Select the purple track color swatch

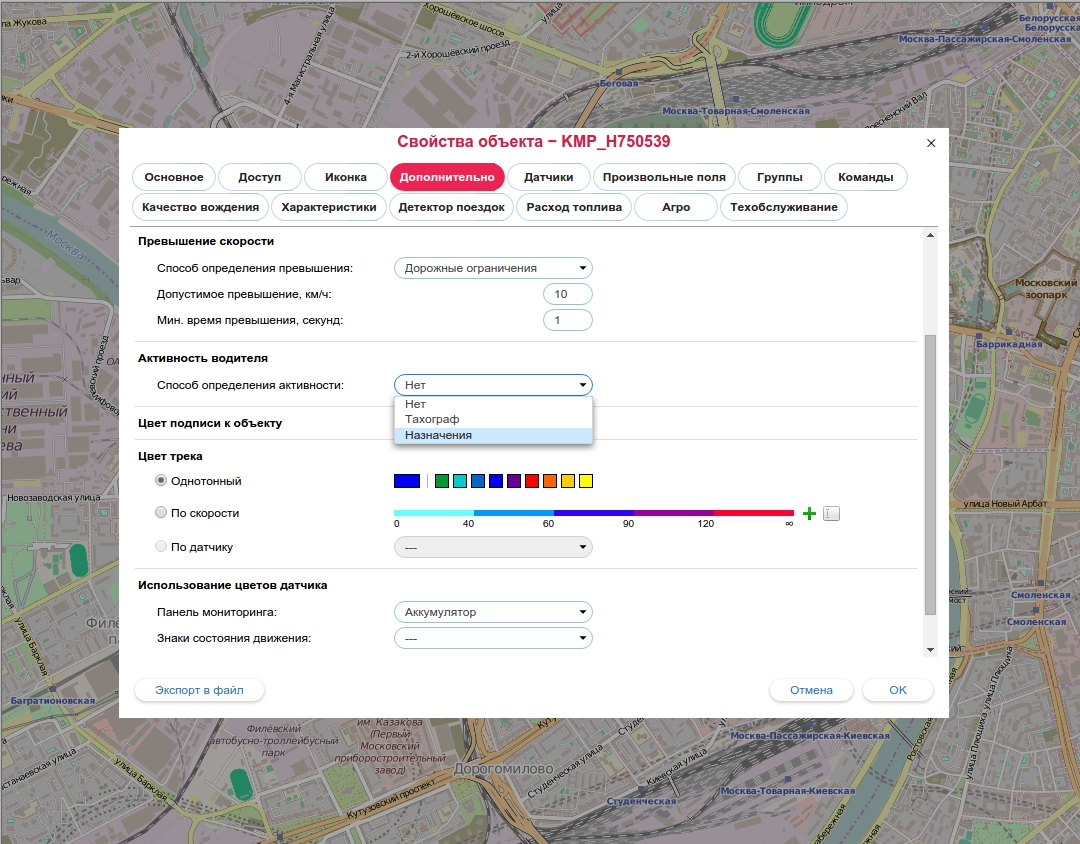point(514,481)
